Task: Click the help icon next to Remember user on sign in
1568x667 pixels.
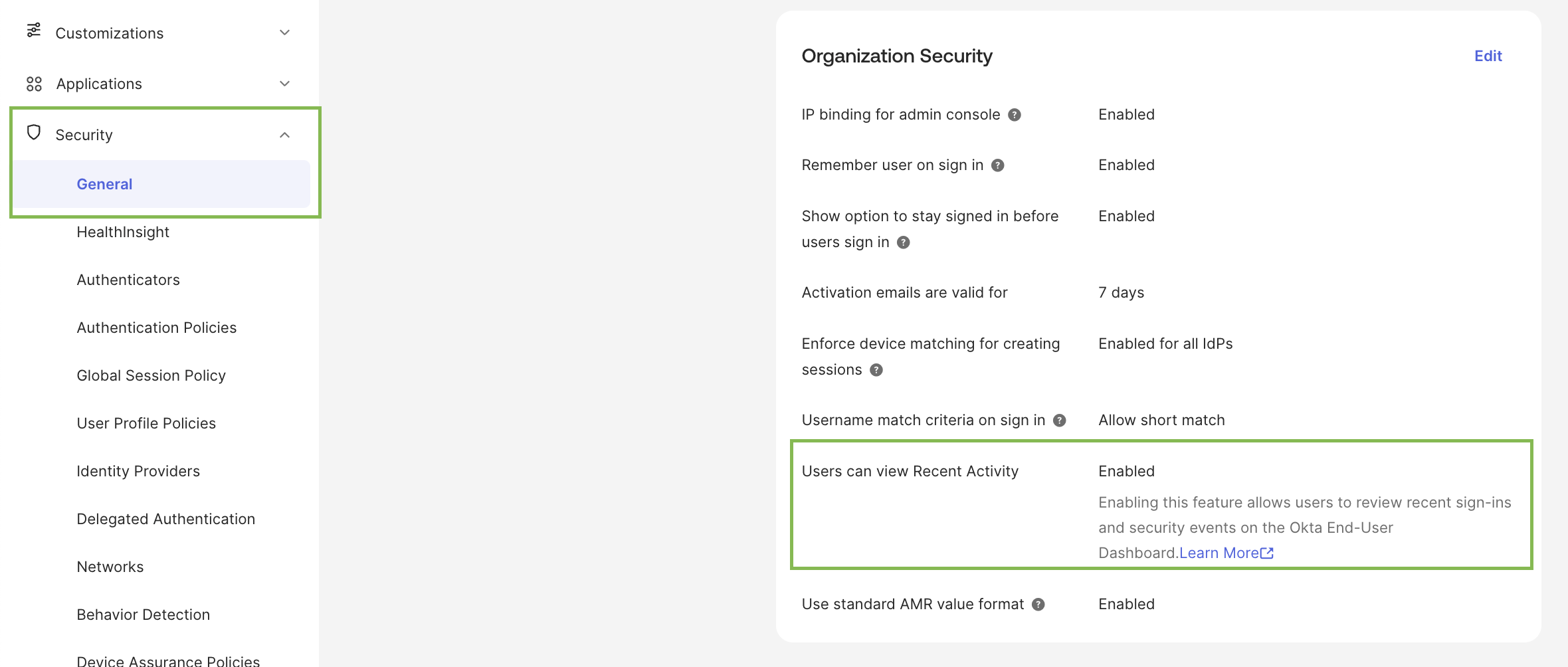Action: [997, 165]
